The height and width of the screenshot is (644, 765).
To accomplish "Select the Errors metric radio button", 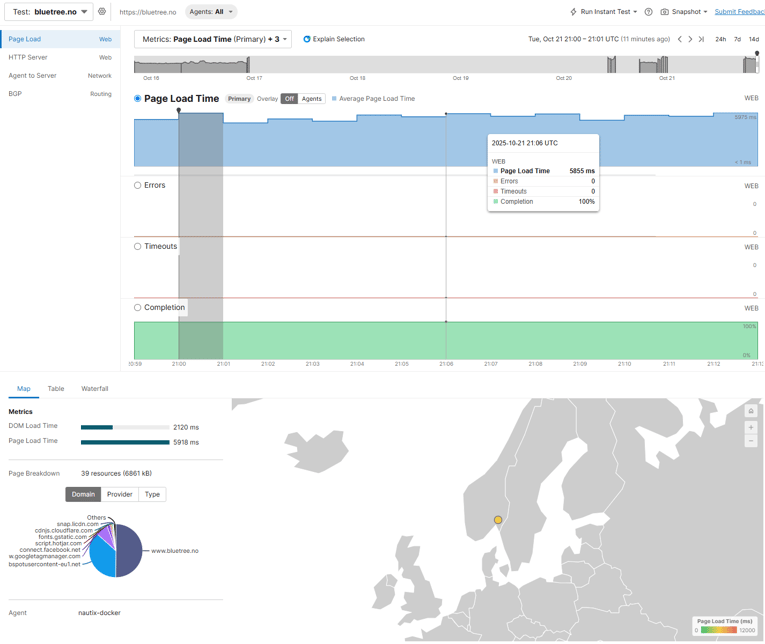I will pos(138,185).
